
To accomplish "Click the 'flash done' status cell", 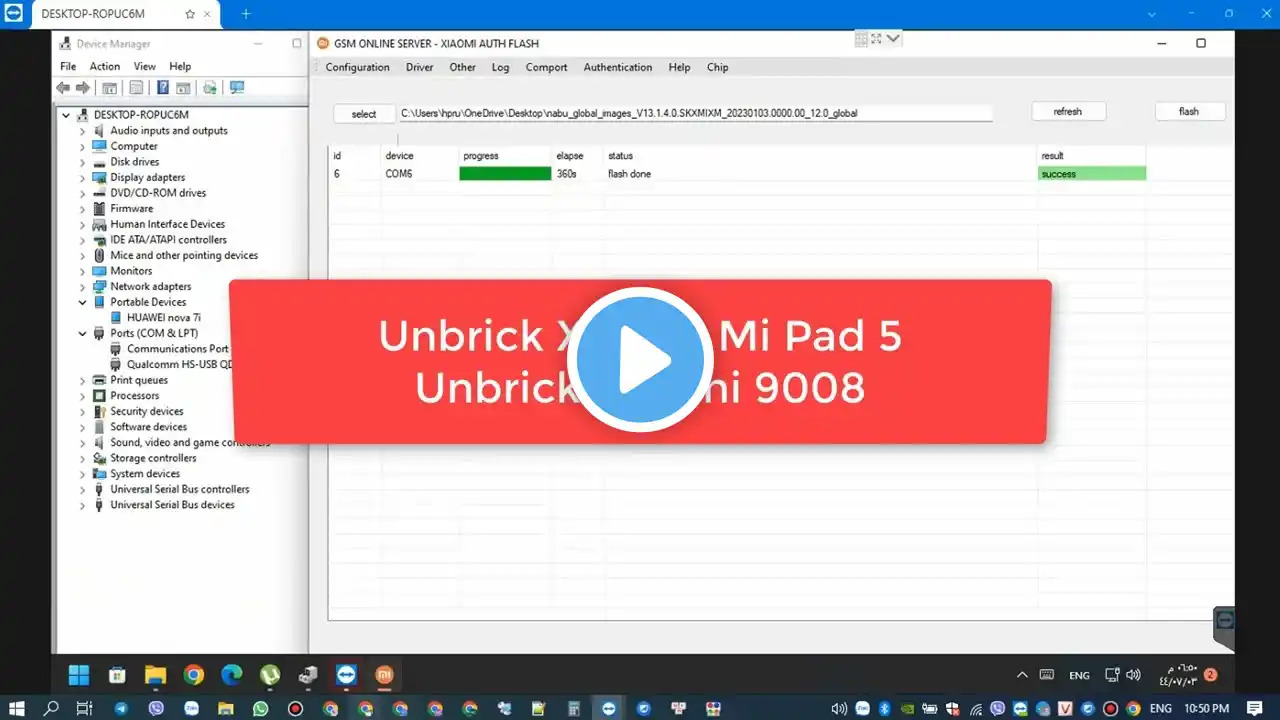I will [630, 174].
